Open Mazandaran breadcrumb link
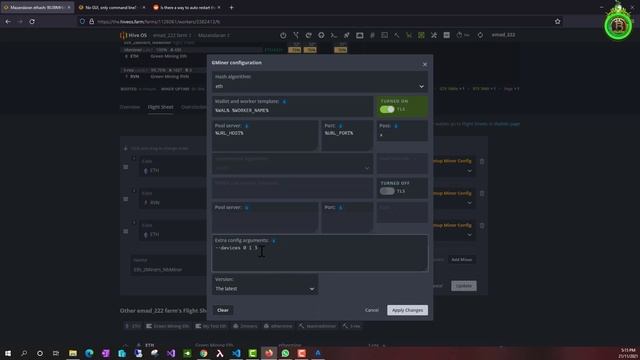This screenshot has height=360, width=640. pos(213,36)
